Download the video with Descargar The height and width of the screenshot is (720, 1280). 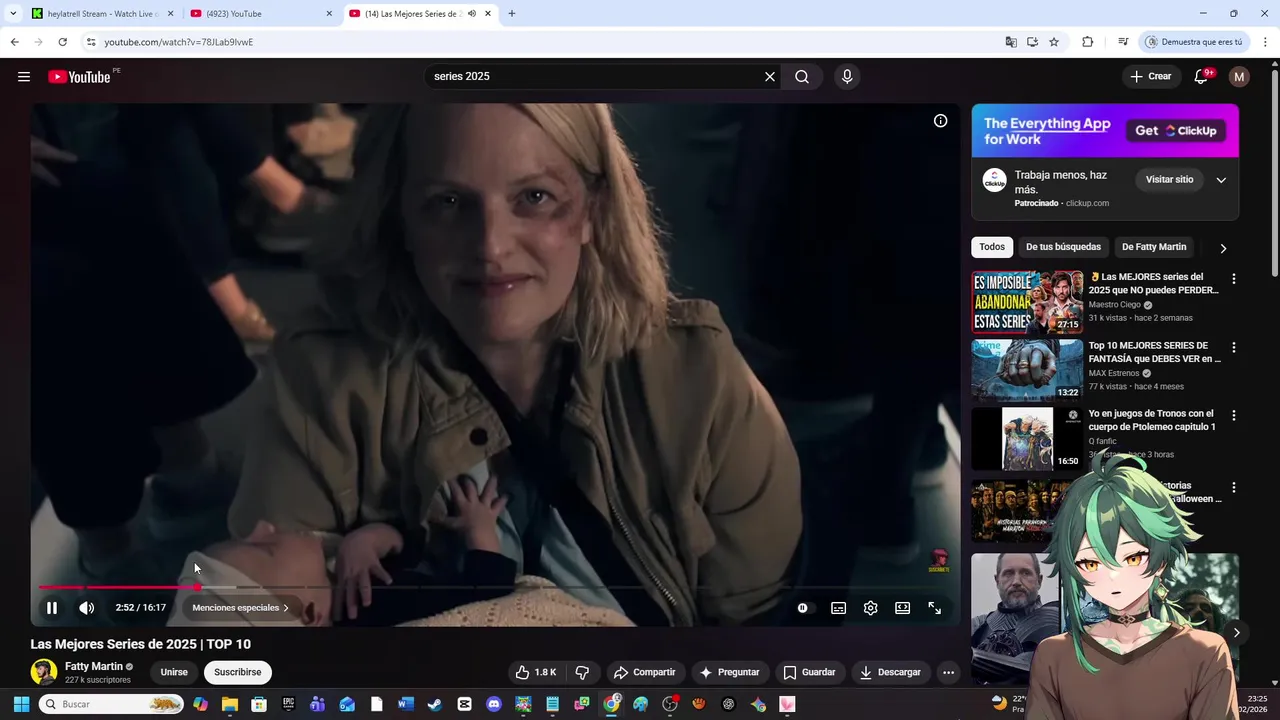click(890, 672)
